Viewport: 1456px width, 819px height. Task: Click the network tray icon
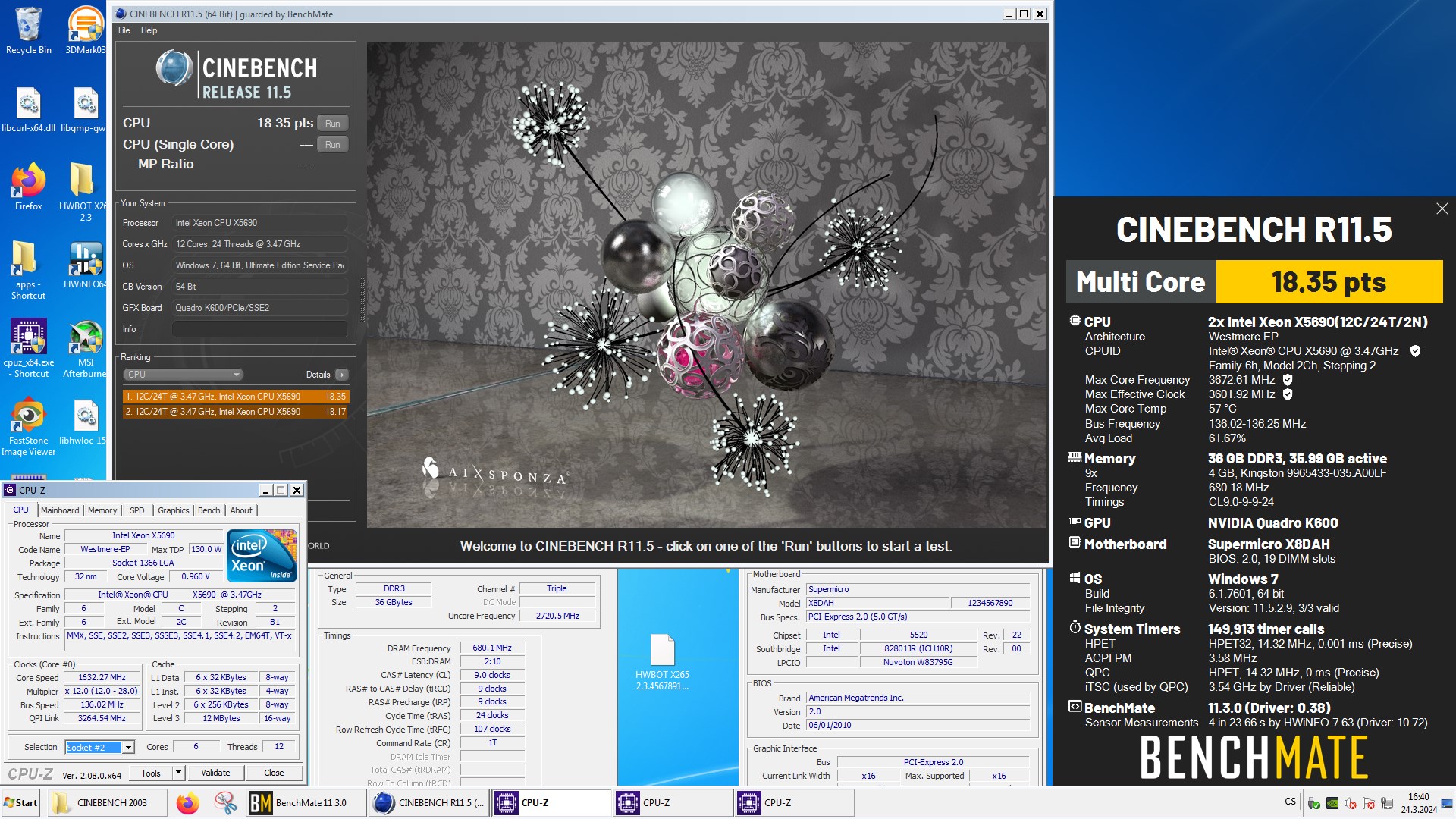point(1387,803)
